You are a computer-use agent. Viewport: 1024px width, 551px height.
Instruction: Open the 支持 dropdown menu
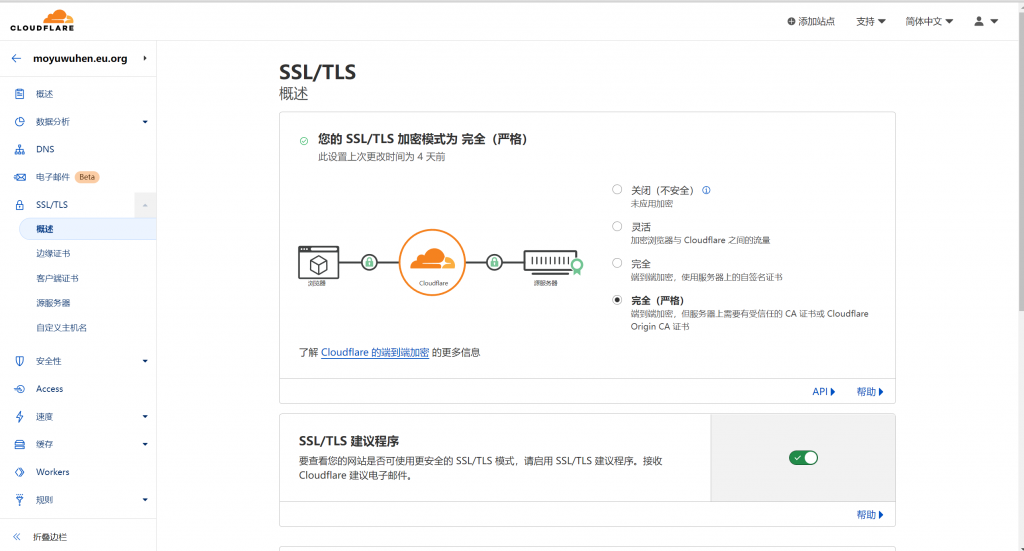871,22
